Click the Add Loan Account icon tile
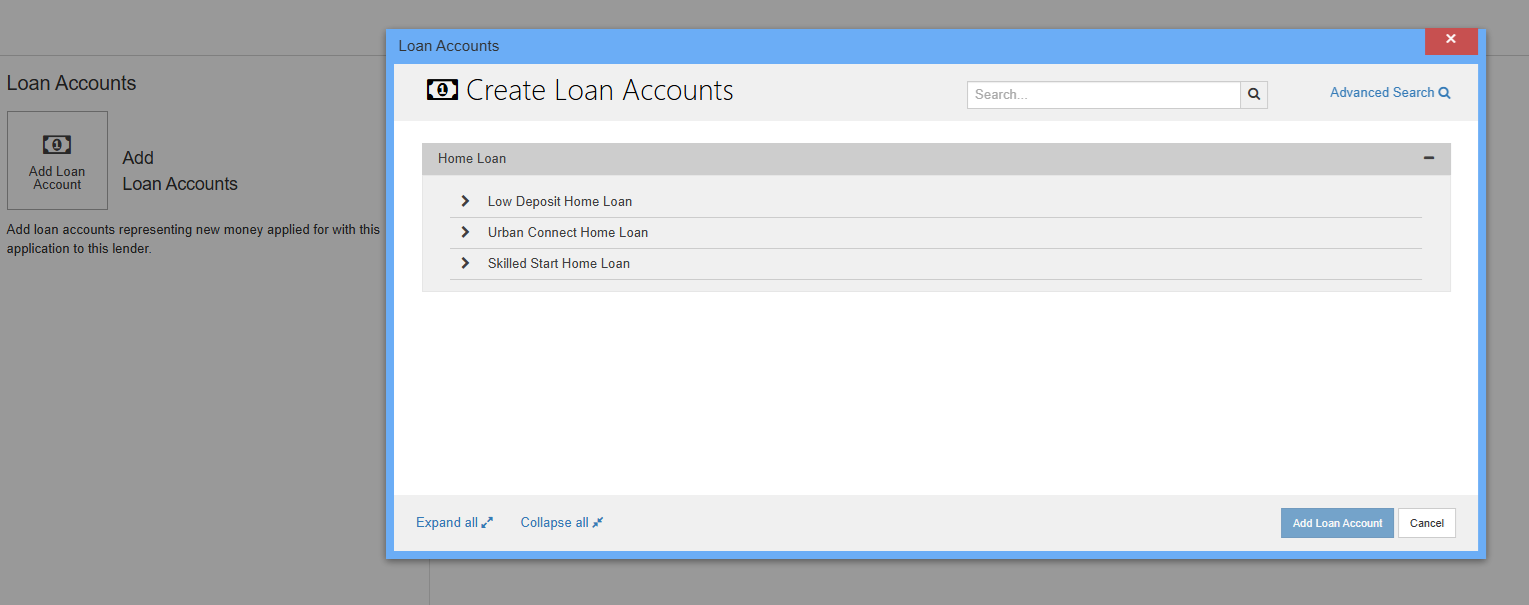 [57, 160]
